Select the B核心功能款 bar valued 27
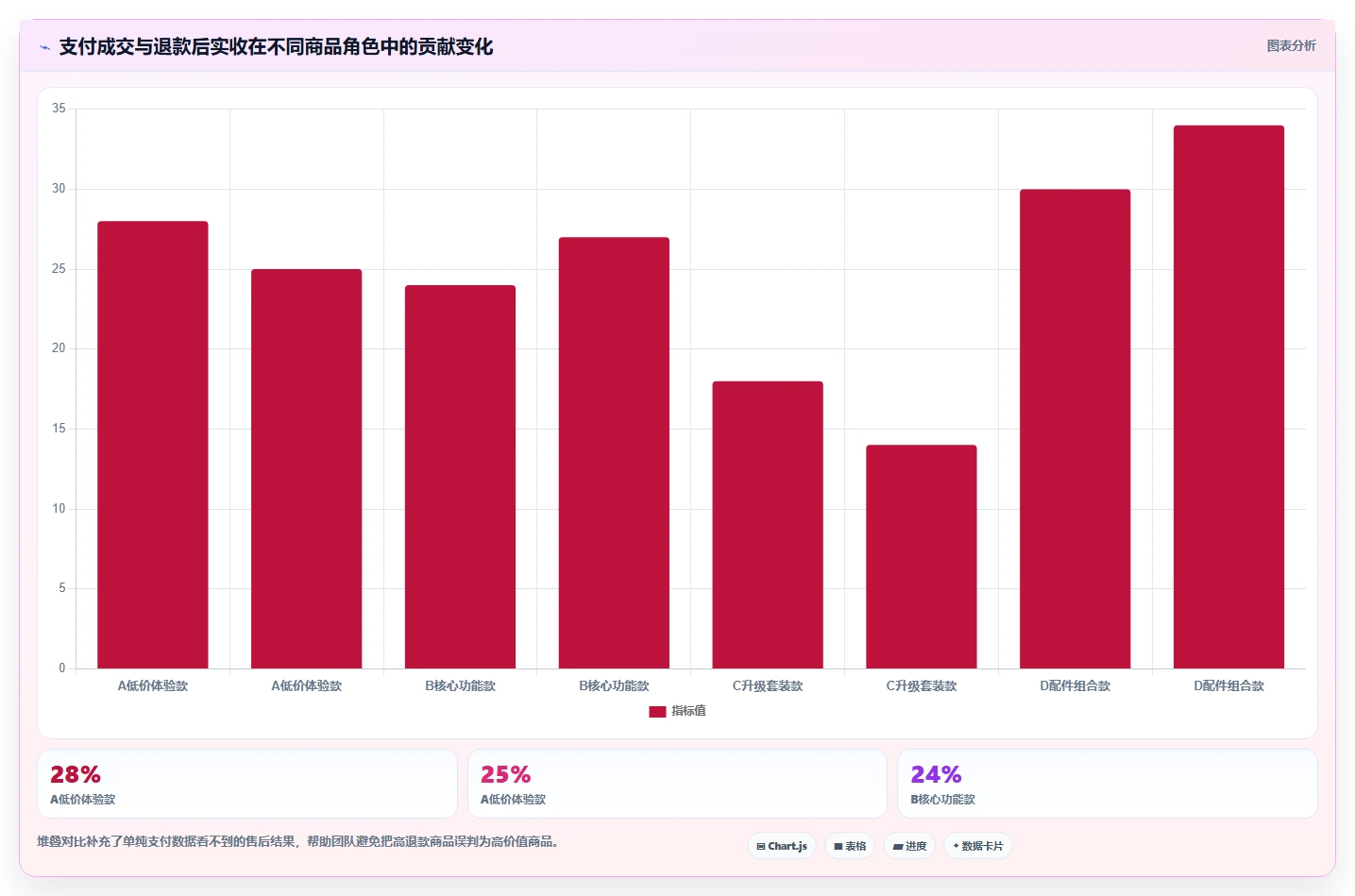The image size is (1355, 896). (614, 453)
